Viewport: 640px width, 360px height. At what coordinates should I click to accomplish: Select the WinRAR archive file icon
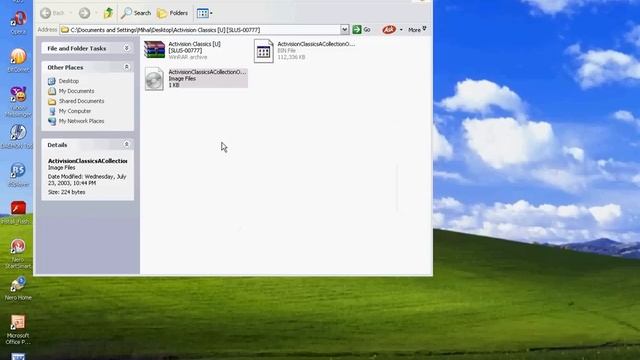point(154,50)
